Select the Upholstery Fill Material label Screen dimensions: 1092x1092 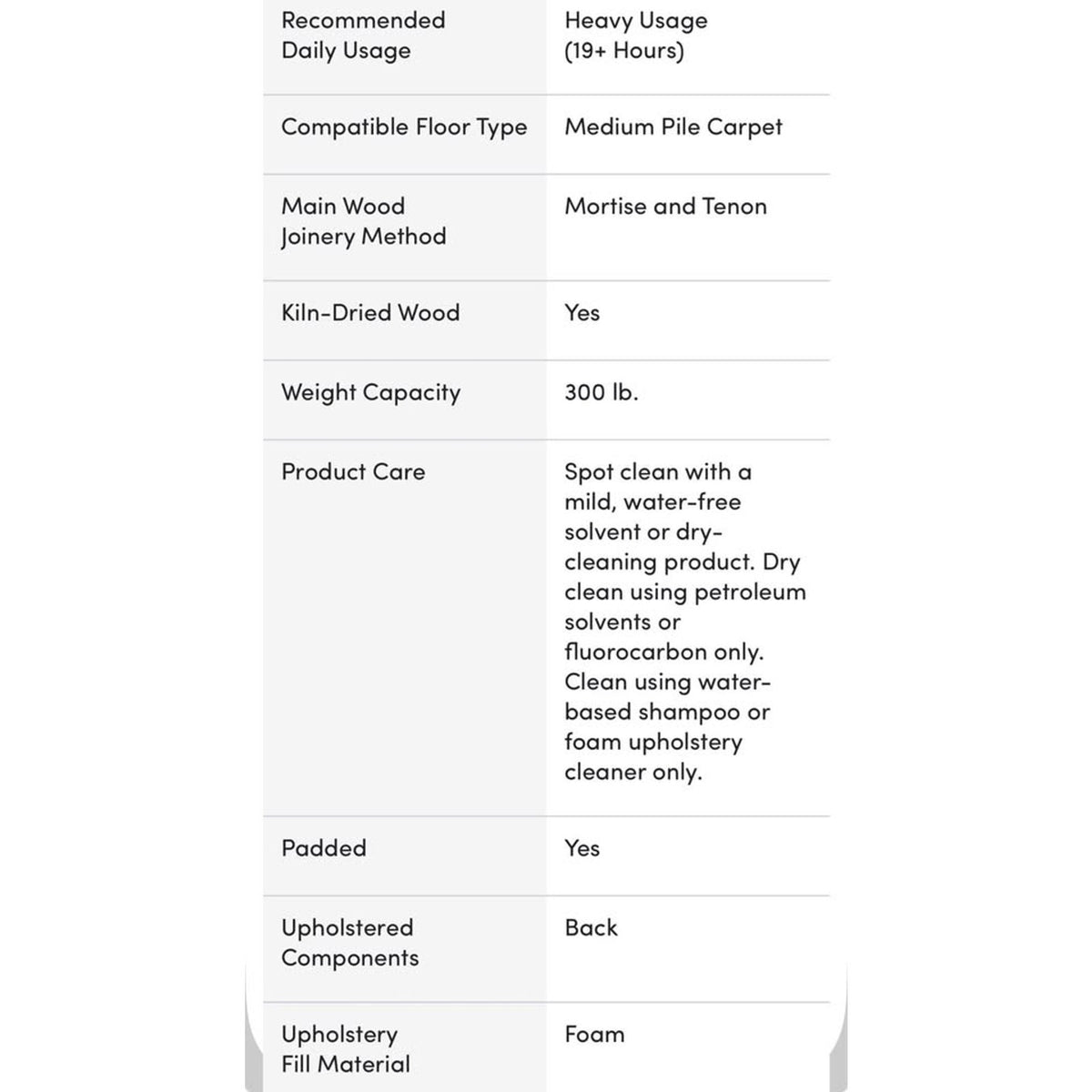(x=346, y=1049)
